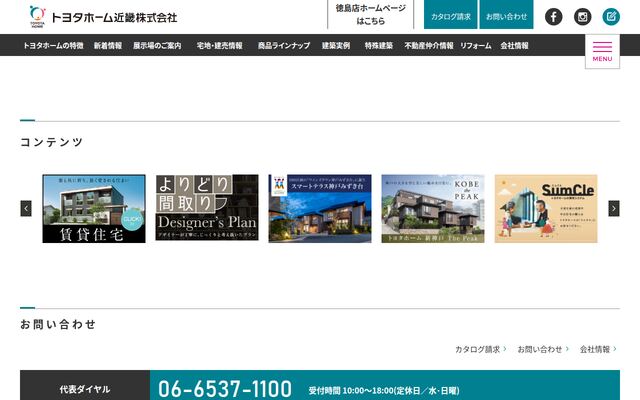Click カタログ請求 link under お問い合わせ
The image size is (640, 400).
pyautogui.click(x=481, y=349)
